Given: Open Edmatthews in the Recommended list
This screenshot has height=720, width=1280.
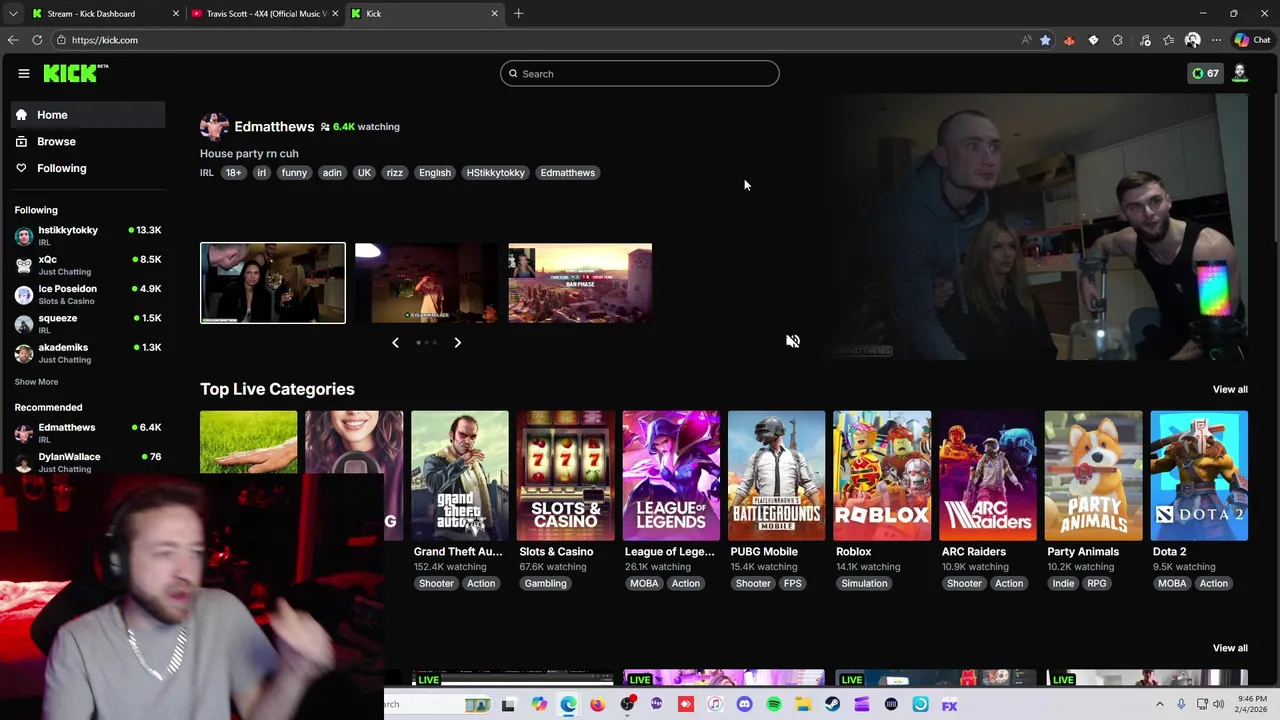Looking at the screenshot, I should pyautogui.click(x=88, y=432).
